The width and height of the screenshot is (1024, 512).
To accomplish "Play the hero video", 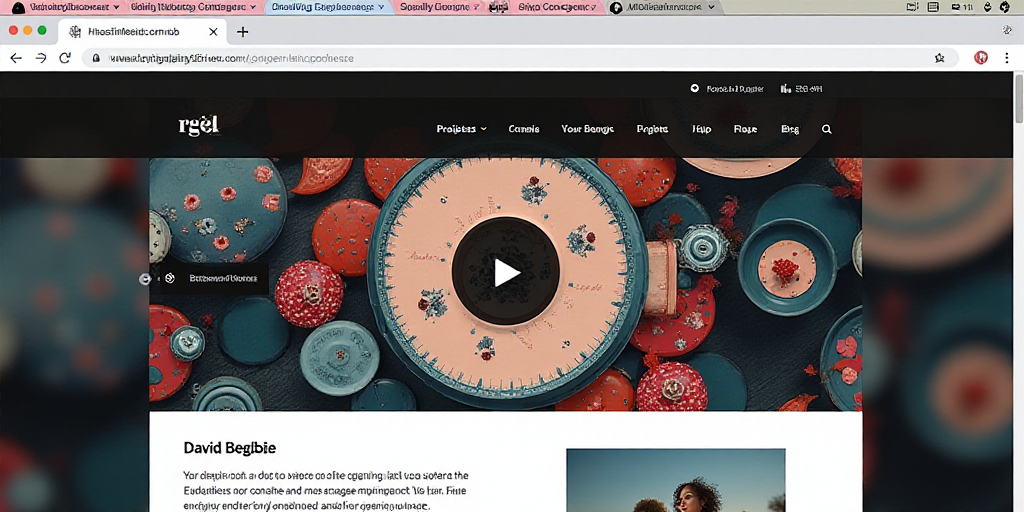I will [506, 272].
